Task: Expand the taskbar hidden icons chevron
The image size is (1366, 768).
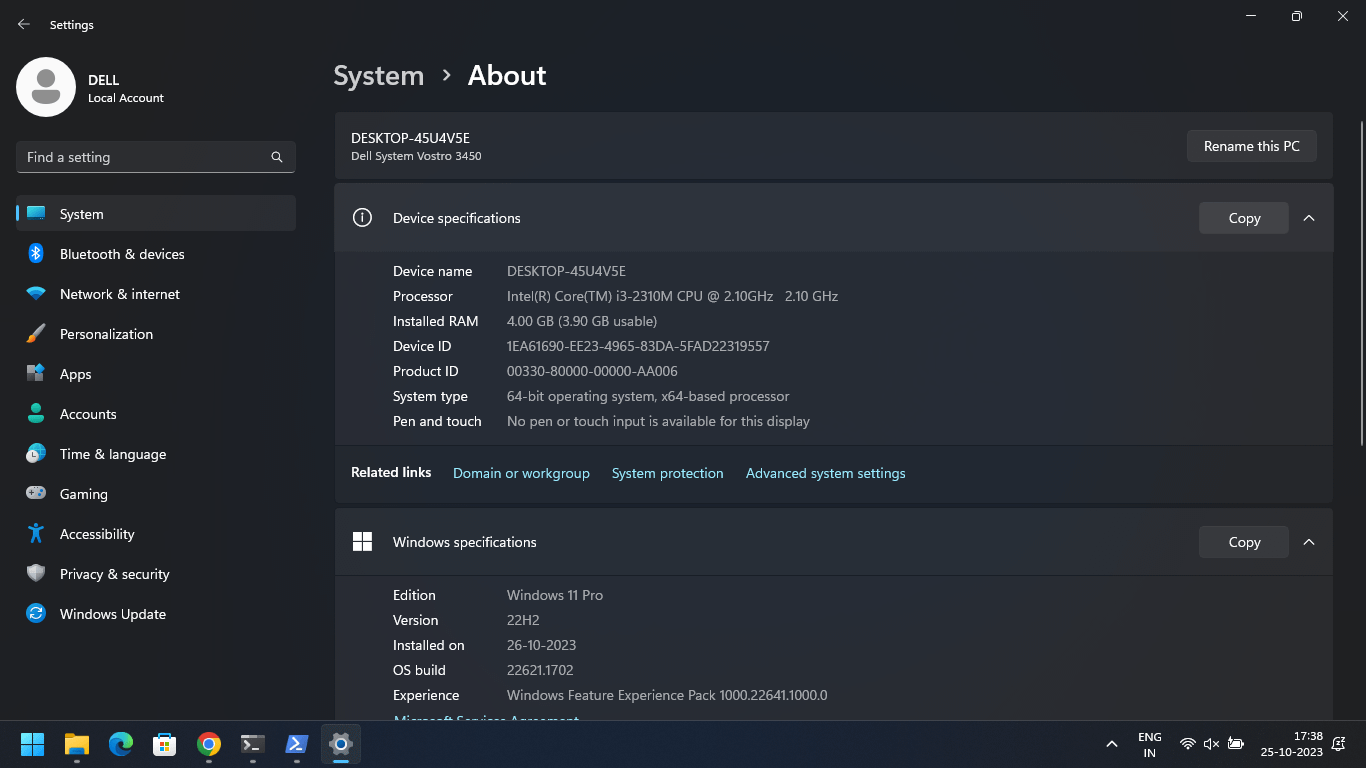Action: [1111, 744]
